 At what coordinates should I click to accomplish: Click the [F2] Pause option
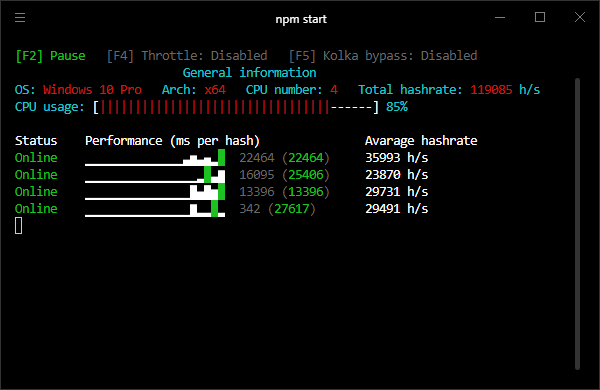50,56
